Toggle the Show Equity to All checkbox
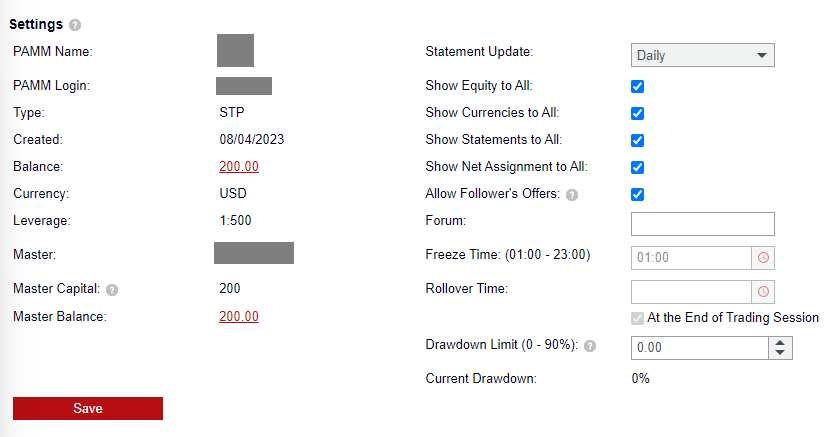The height and width of the screenshot is (437, 829). click(637, 86)
